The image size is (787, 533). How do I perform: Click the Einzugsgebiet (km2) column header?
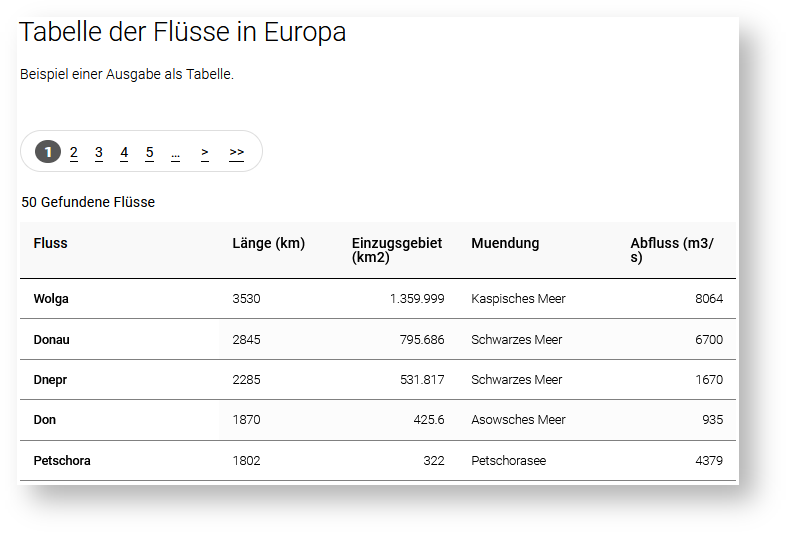(396, 250)
